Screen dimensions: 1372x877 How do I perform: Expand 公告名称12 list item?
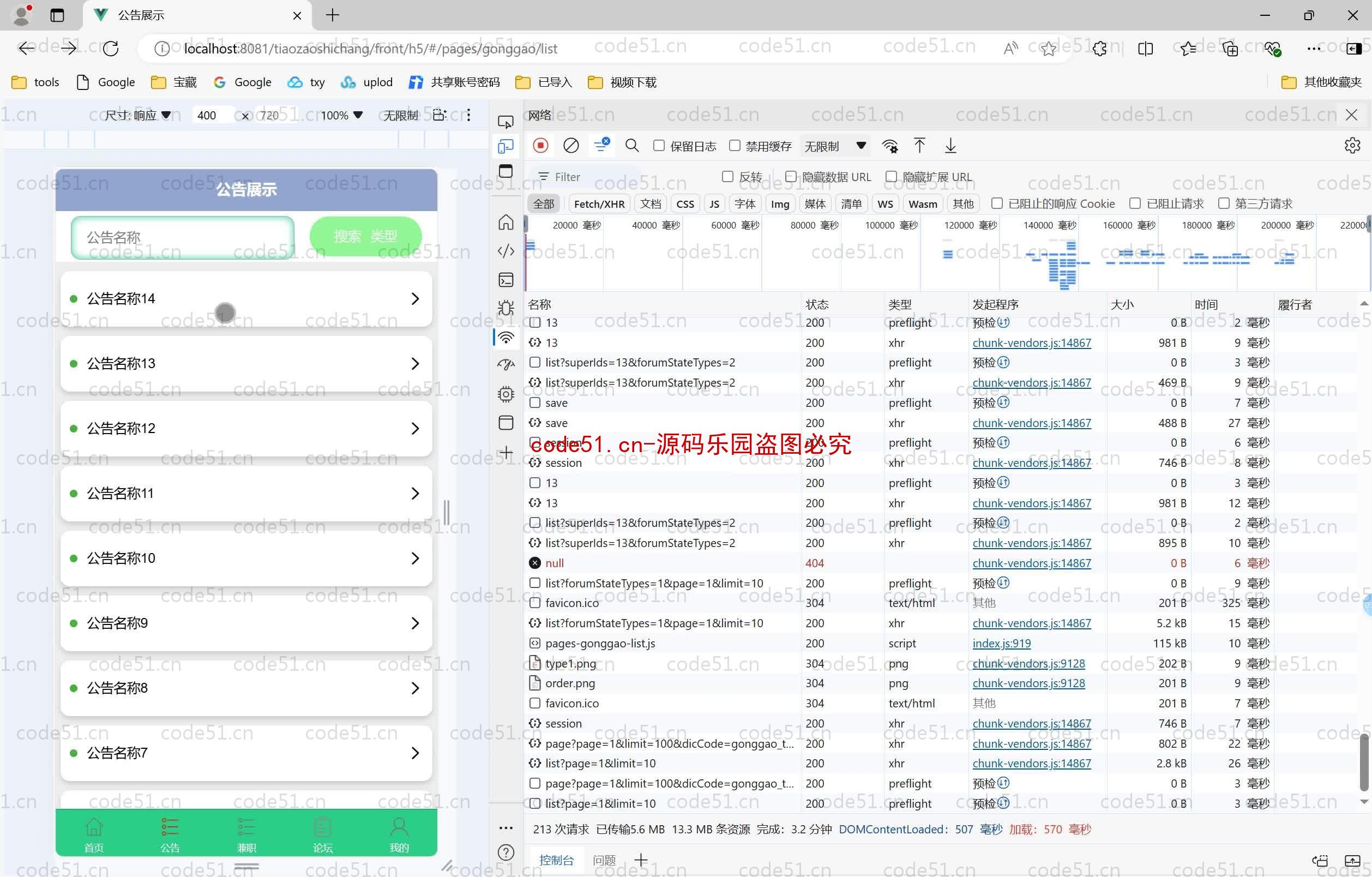(x=246, y=429)
